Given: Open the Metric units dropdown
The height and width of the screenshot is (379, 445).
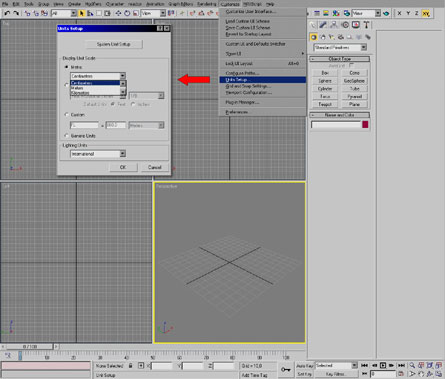Looking at the screenshot, I should pos(98,76).
